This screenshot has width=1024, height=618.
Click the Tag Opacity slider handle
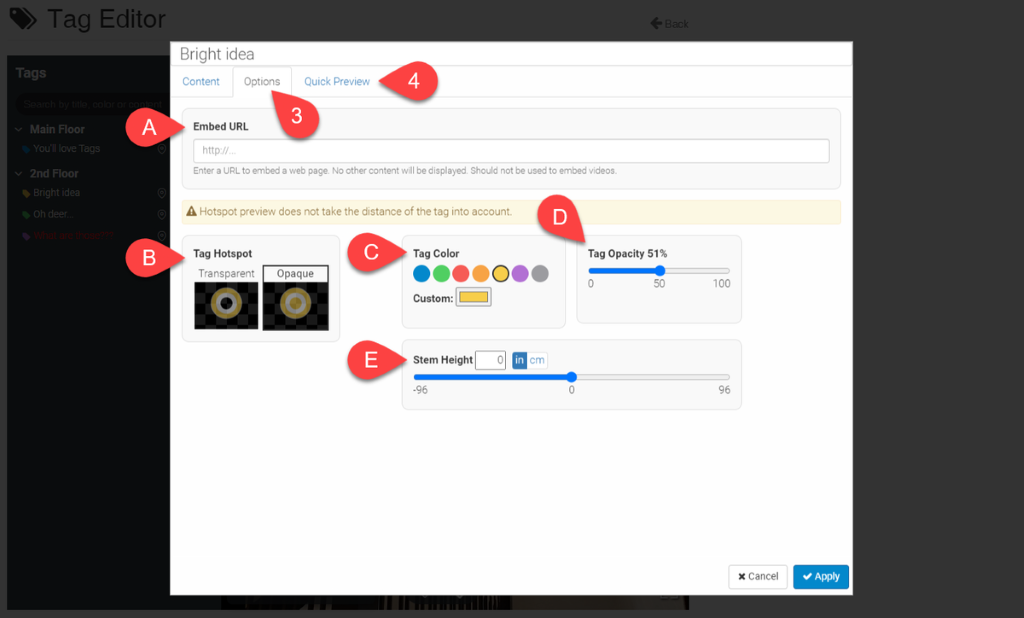tap(660, 271)
